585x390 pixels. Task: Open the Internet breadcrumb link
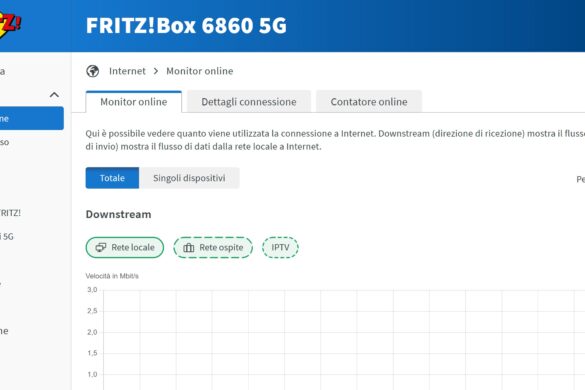(127, 71)
